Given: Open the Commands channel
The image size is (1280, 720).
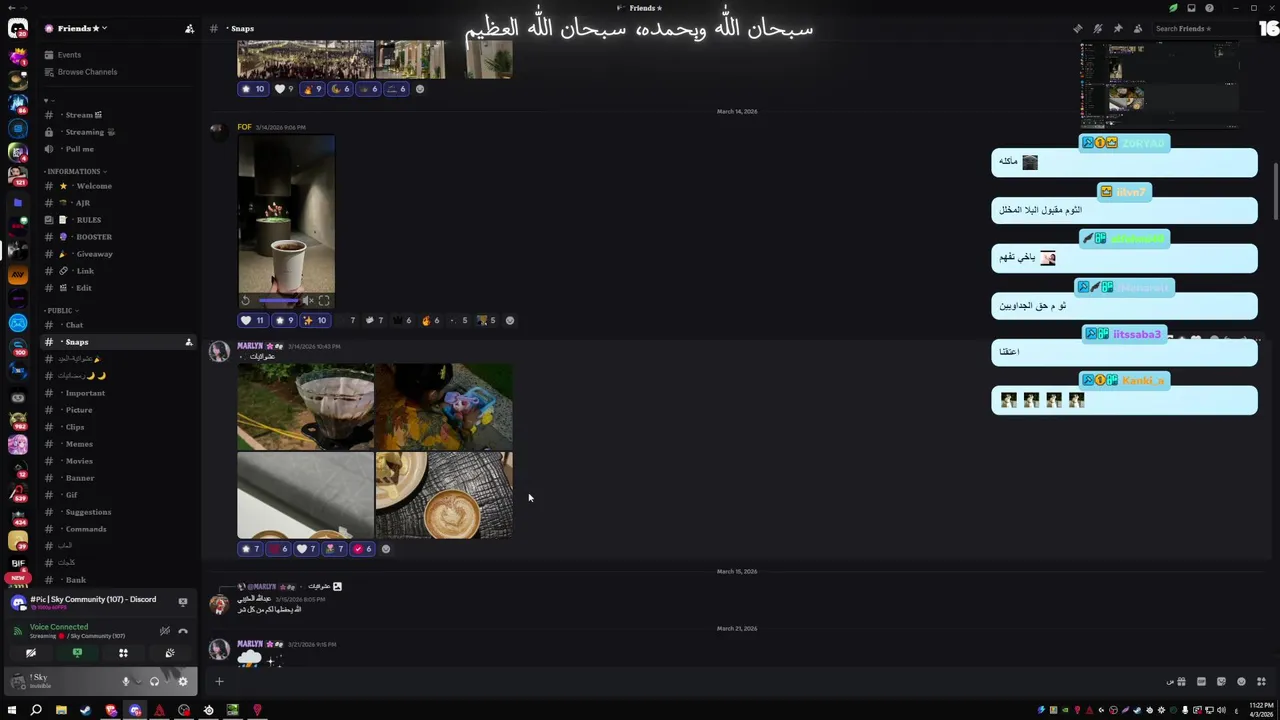Looking at the screenshot, I should [x=118, y=529].
